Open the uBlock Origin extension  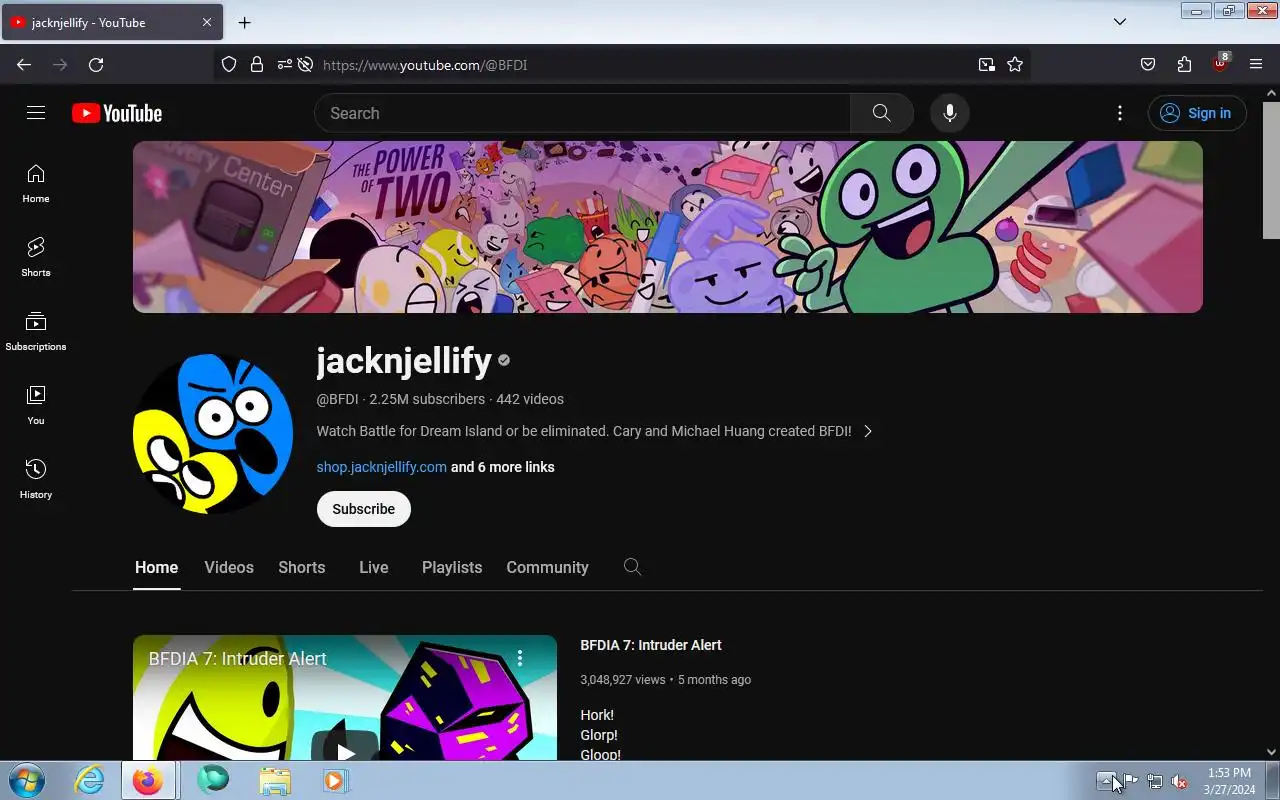tap(1220, 63)
